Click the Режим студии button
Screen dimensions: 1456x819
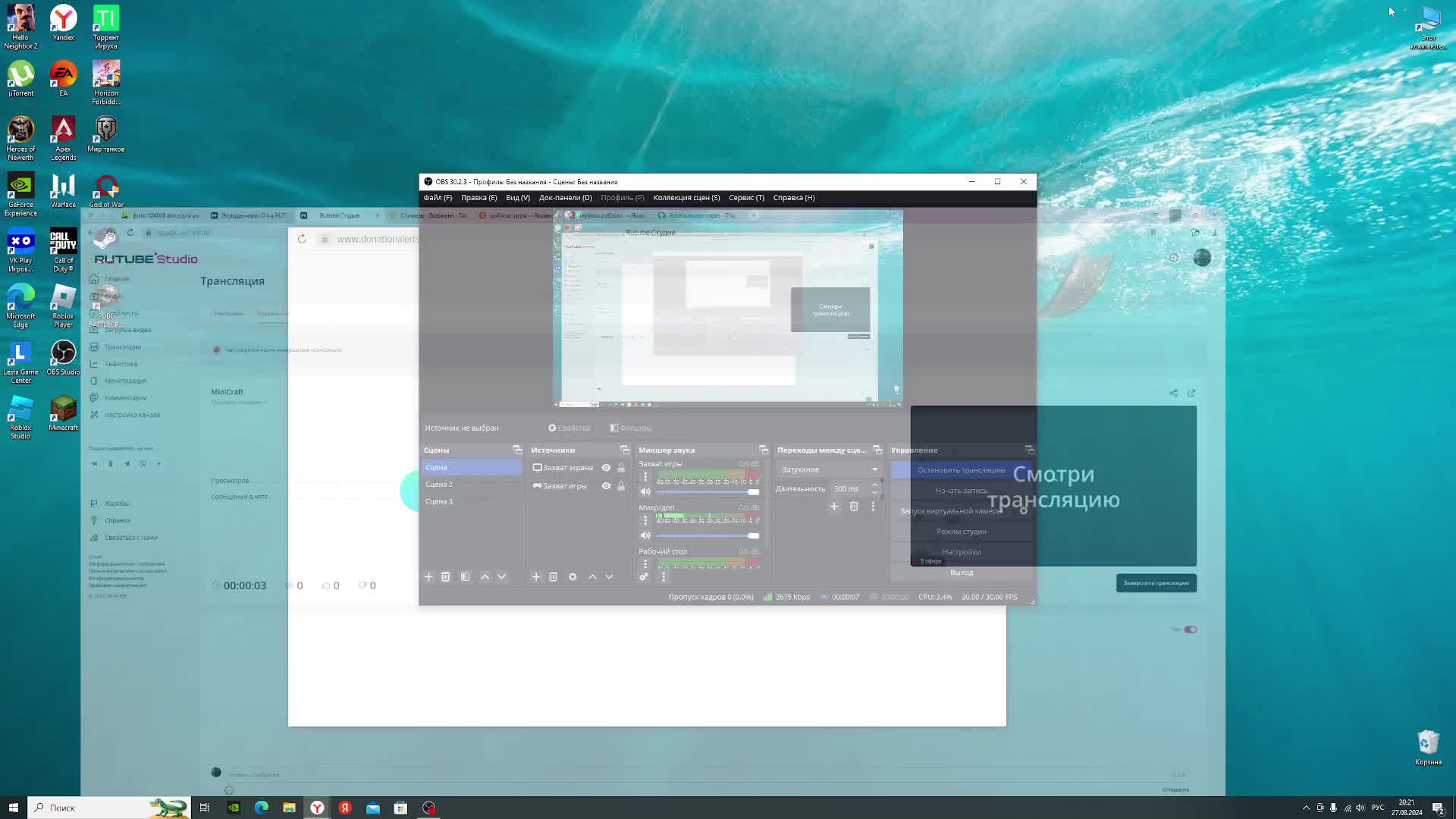pos(961,532)
